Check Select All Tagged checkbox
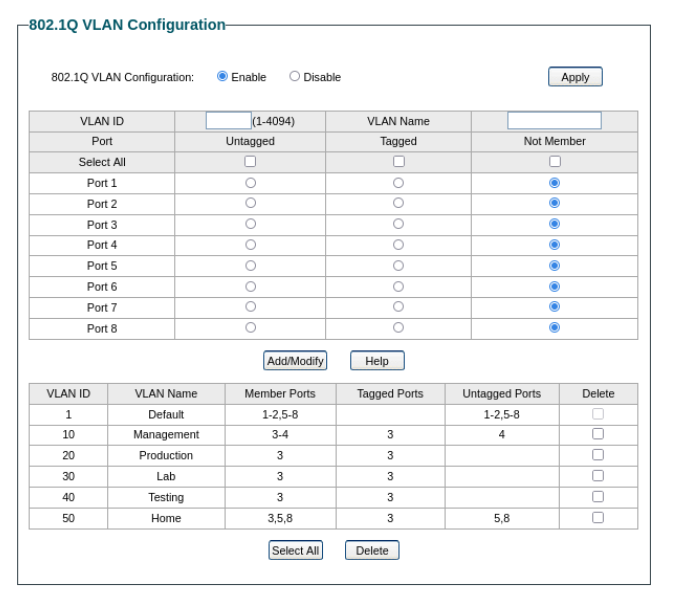 pyautogui.click(x=398, y=162)
